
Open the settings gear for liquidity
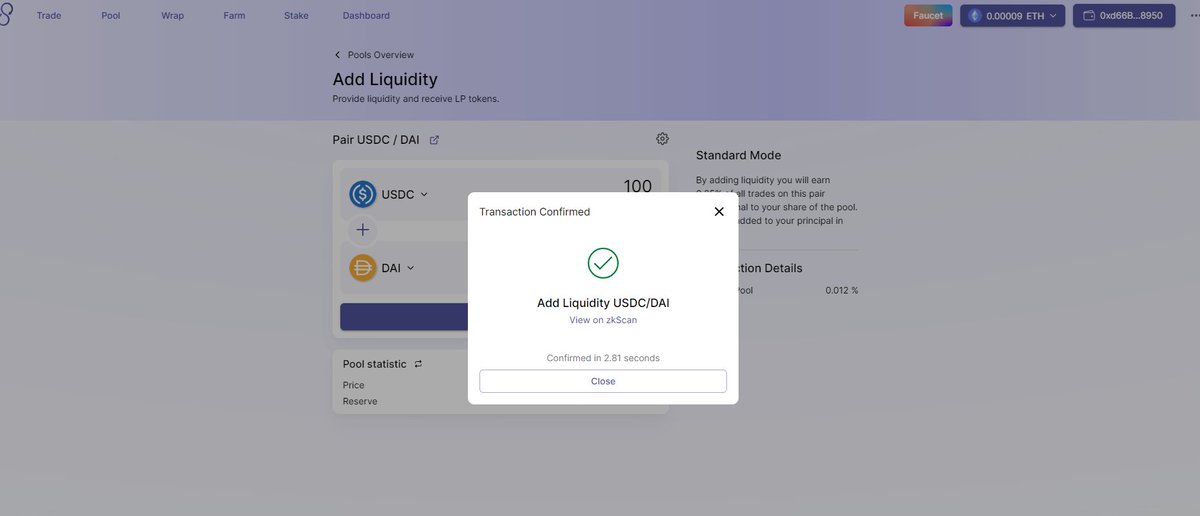click(x=662, y=139)
